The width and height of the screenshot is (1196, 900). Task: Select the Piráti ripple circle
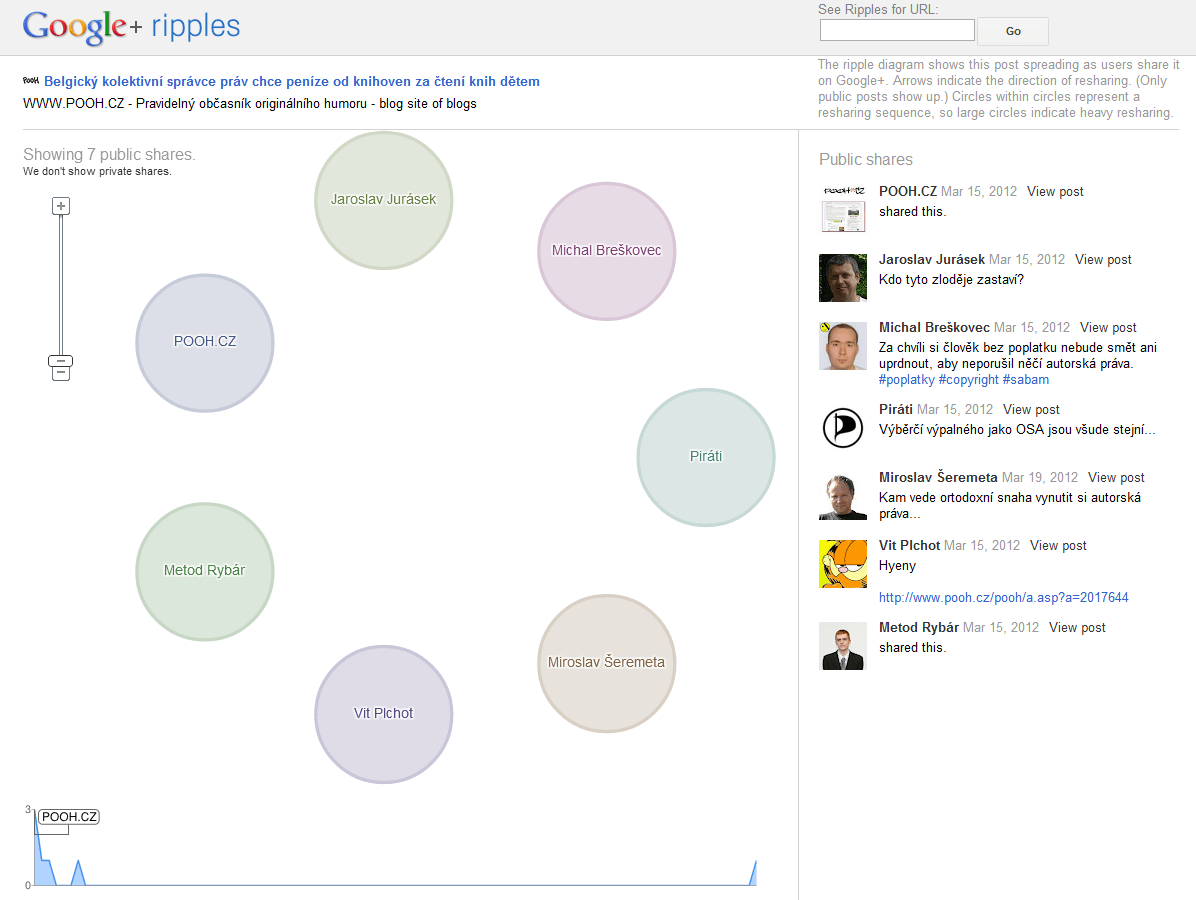point(706,457)
